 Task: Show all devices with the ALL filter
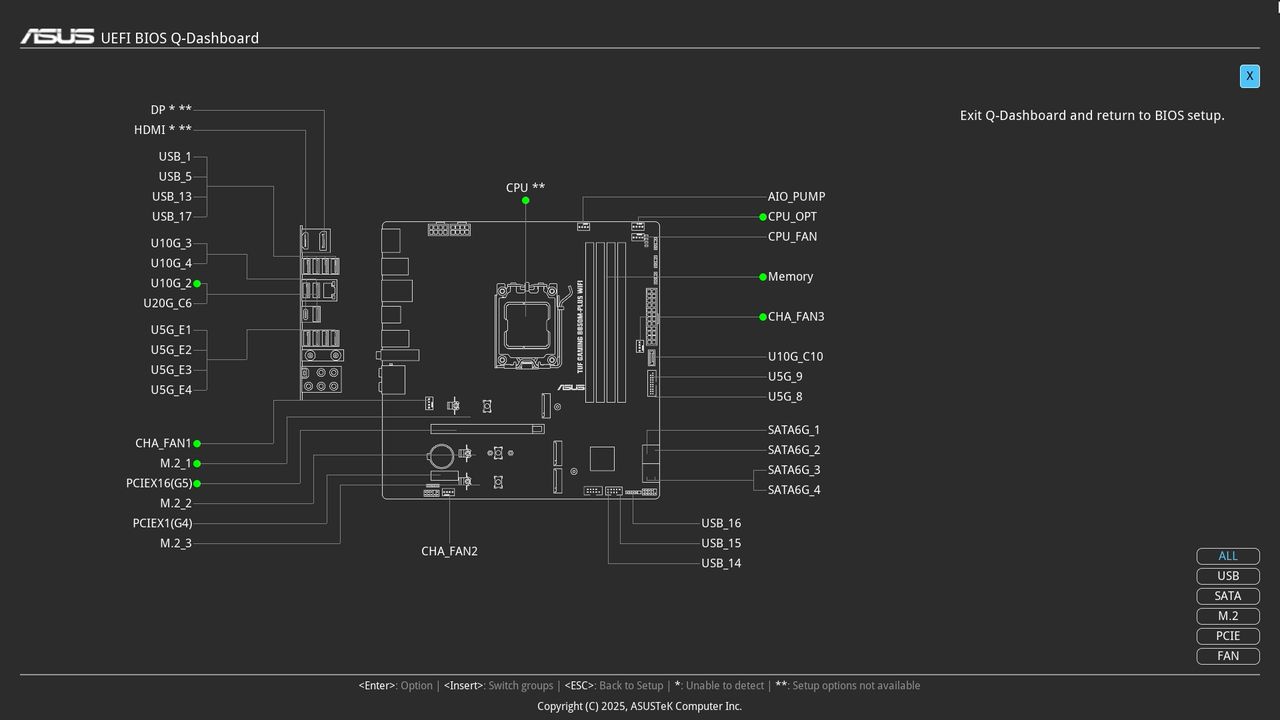[x=1227, y=555]
